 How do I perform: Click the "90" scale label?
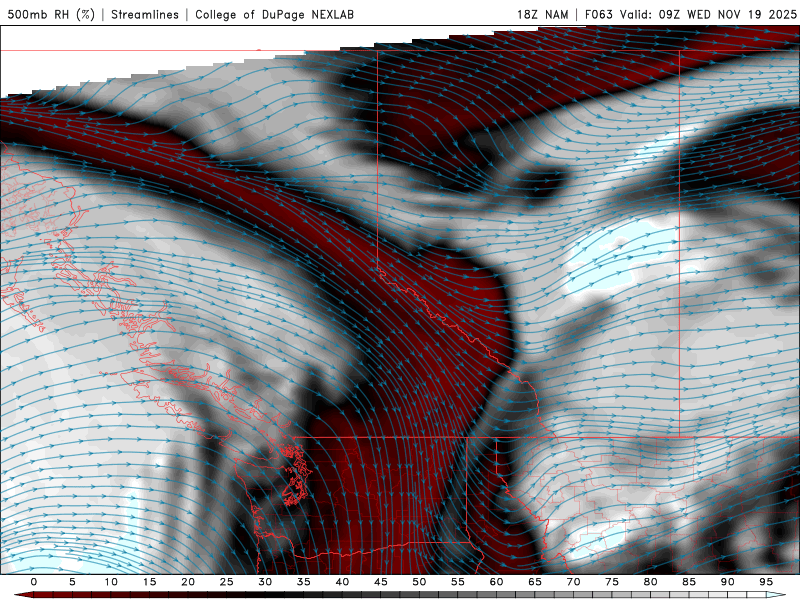(727, 582)
